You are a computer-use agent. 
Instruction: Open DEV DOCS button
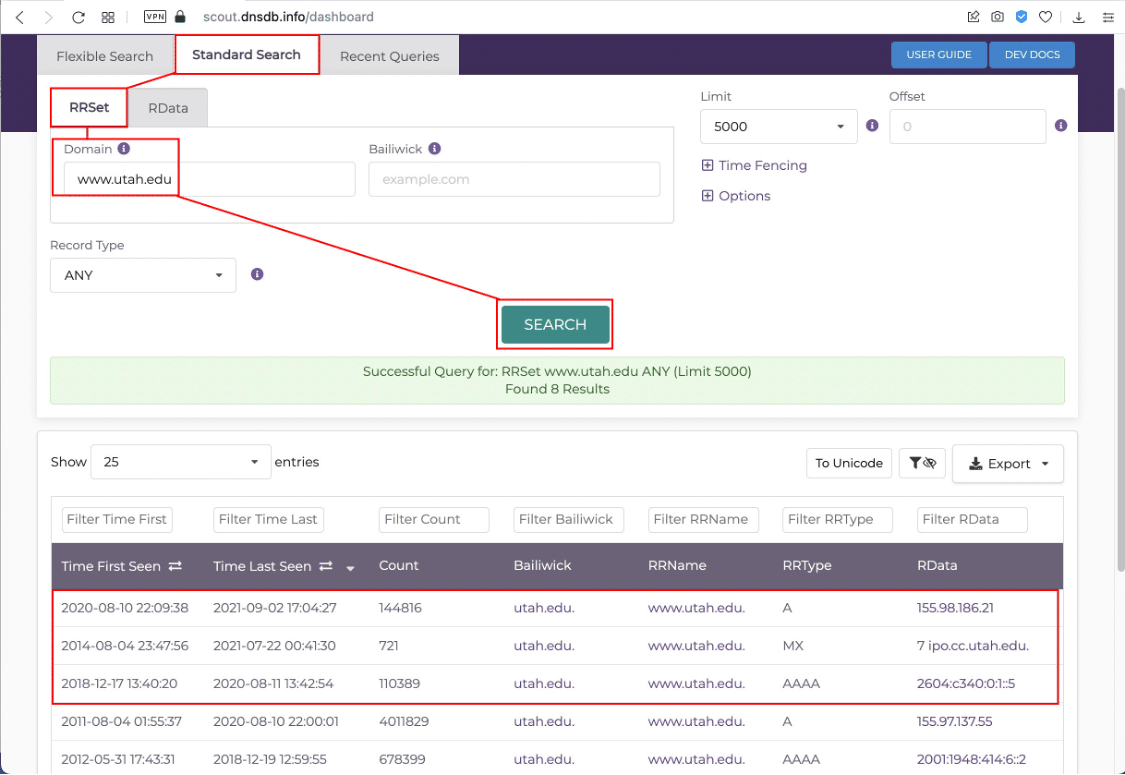point(1032,55)
